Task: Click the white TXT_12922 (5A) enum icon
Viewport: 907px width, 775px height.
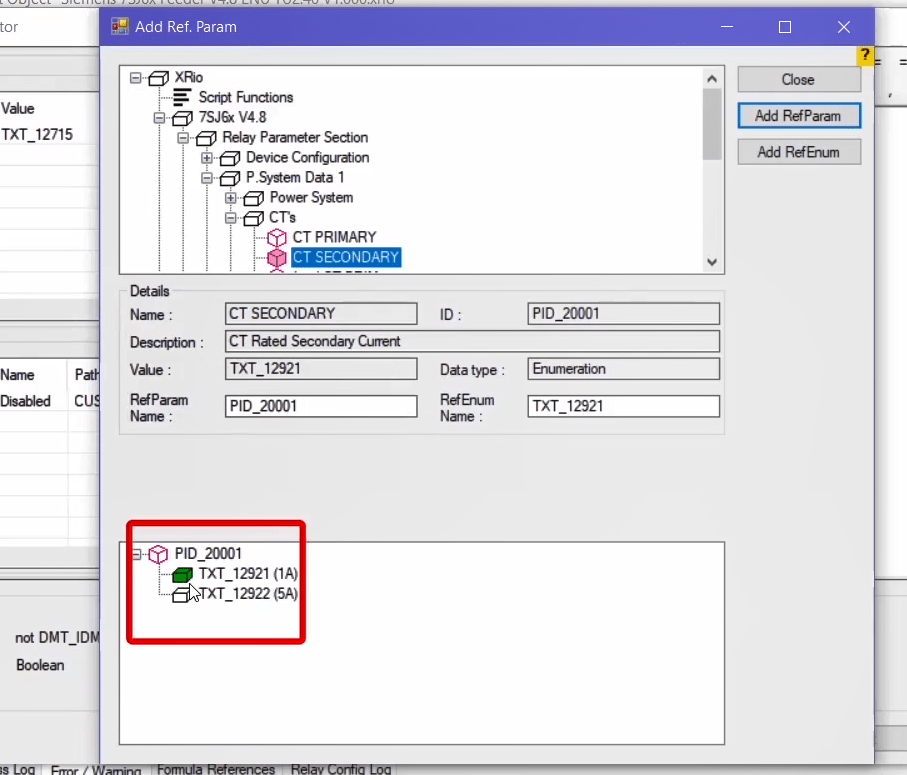Action: pos(181,594)
